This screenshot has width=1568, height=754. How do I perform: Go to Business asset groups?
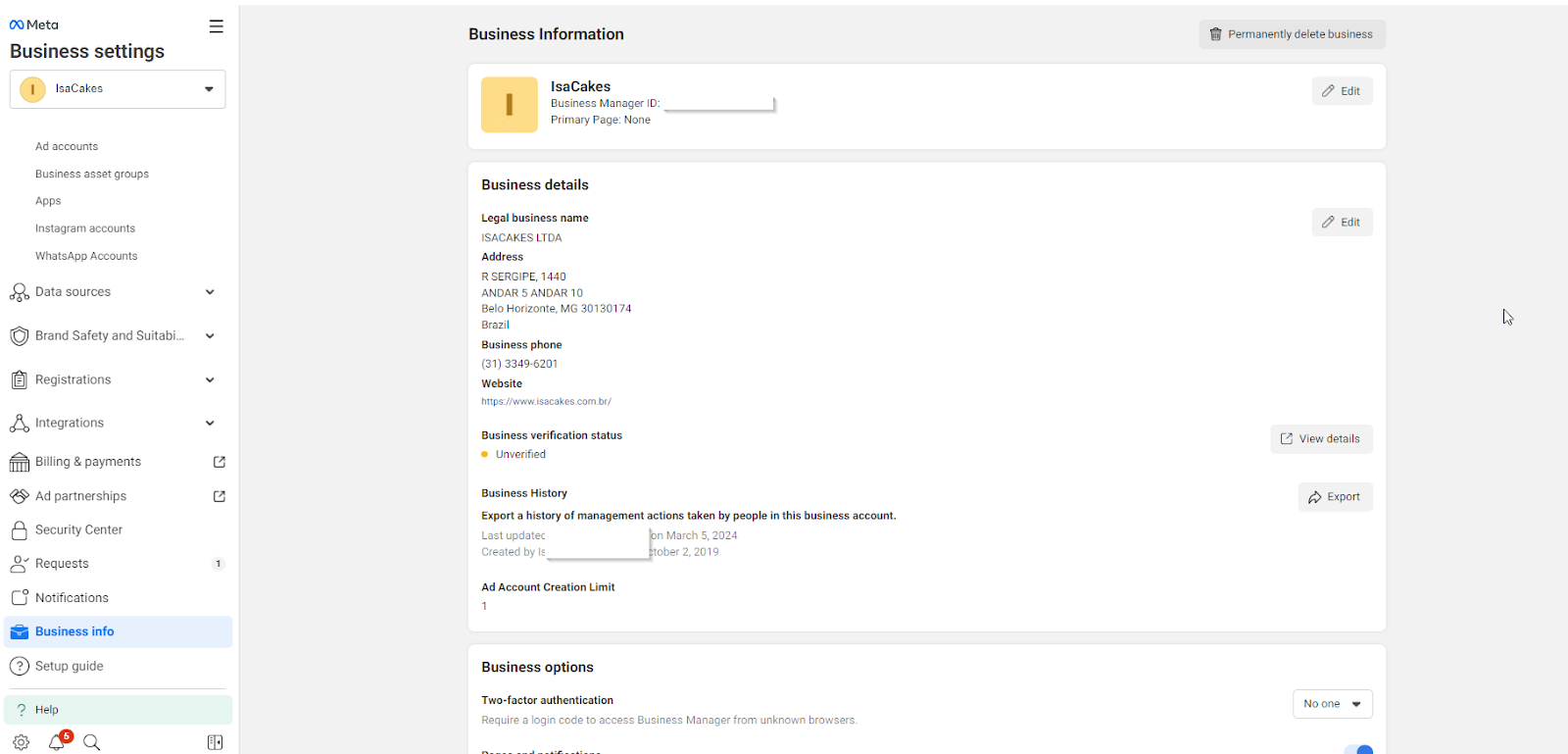(x=92, y=175)
